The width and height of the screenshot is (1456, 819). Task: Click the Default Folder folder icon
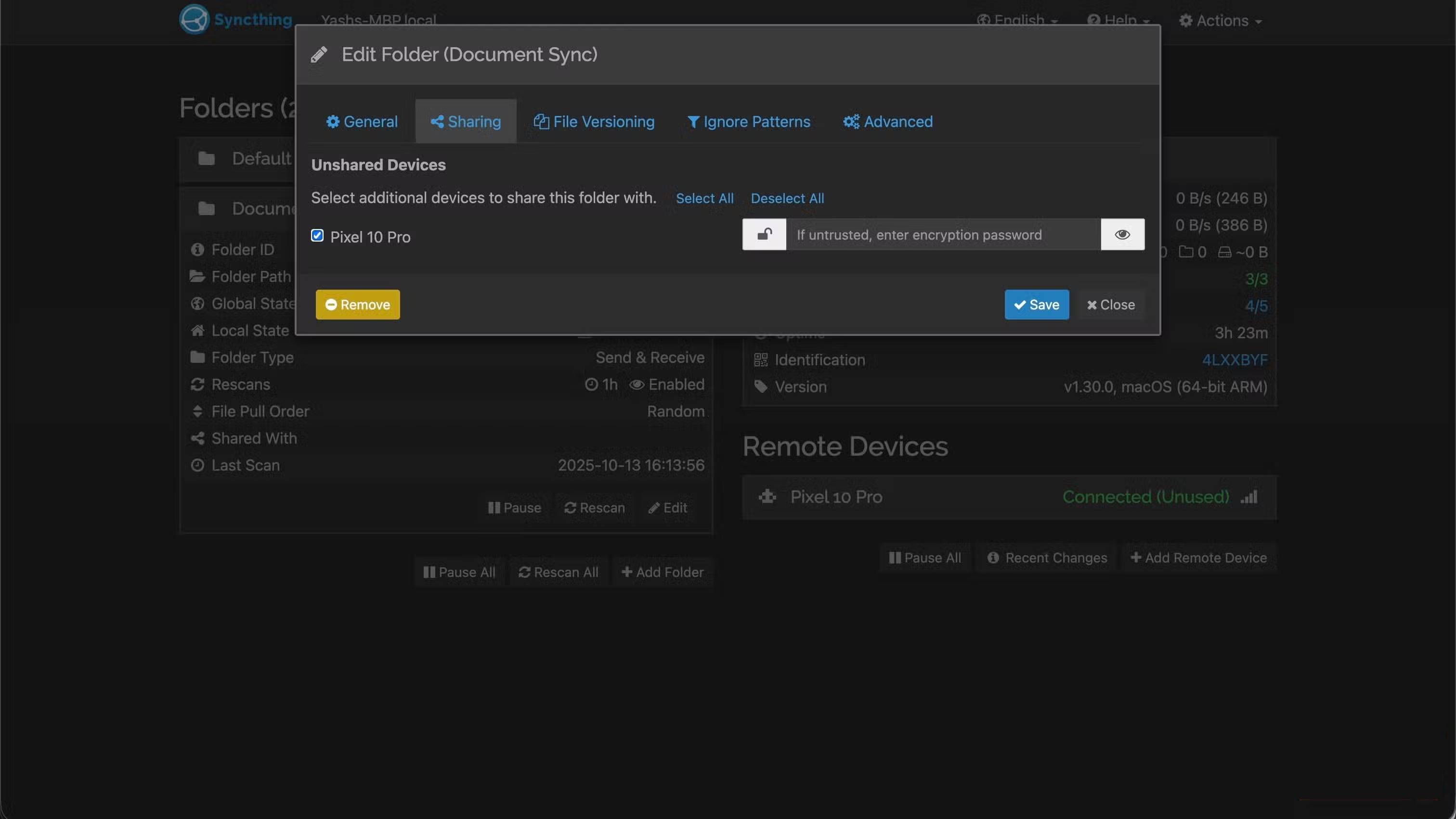click(206, 159)
